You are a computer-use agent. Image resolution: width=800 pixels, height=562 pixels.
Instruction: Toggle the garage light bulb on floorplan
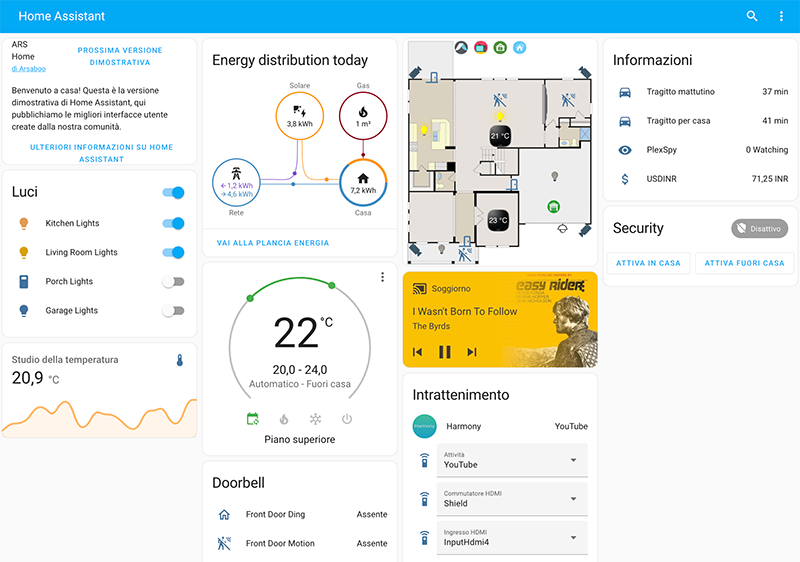click(x=555, y=176)
